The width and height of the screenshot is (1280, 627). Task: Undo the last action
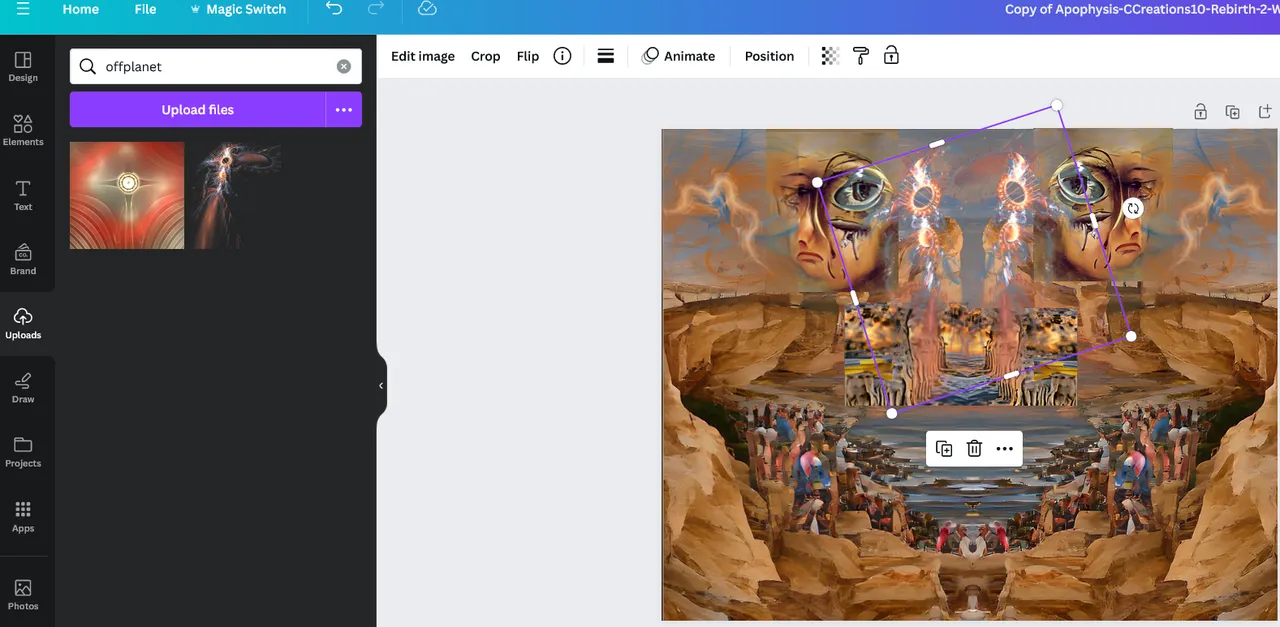tap(334, 9)
